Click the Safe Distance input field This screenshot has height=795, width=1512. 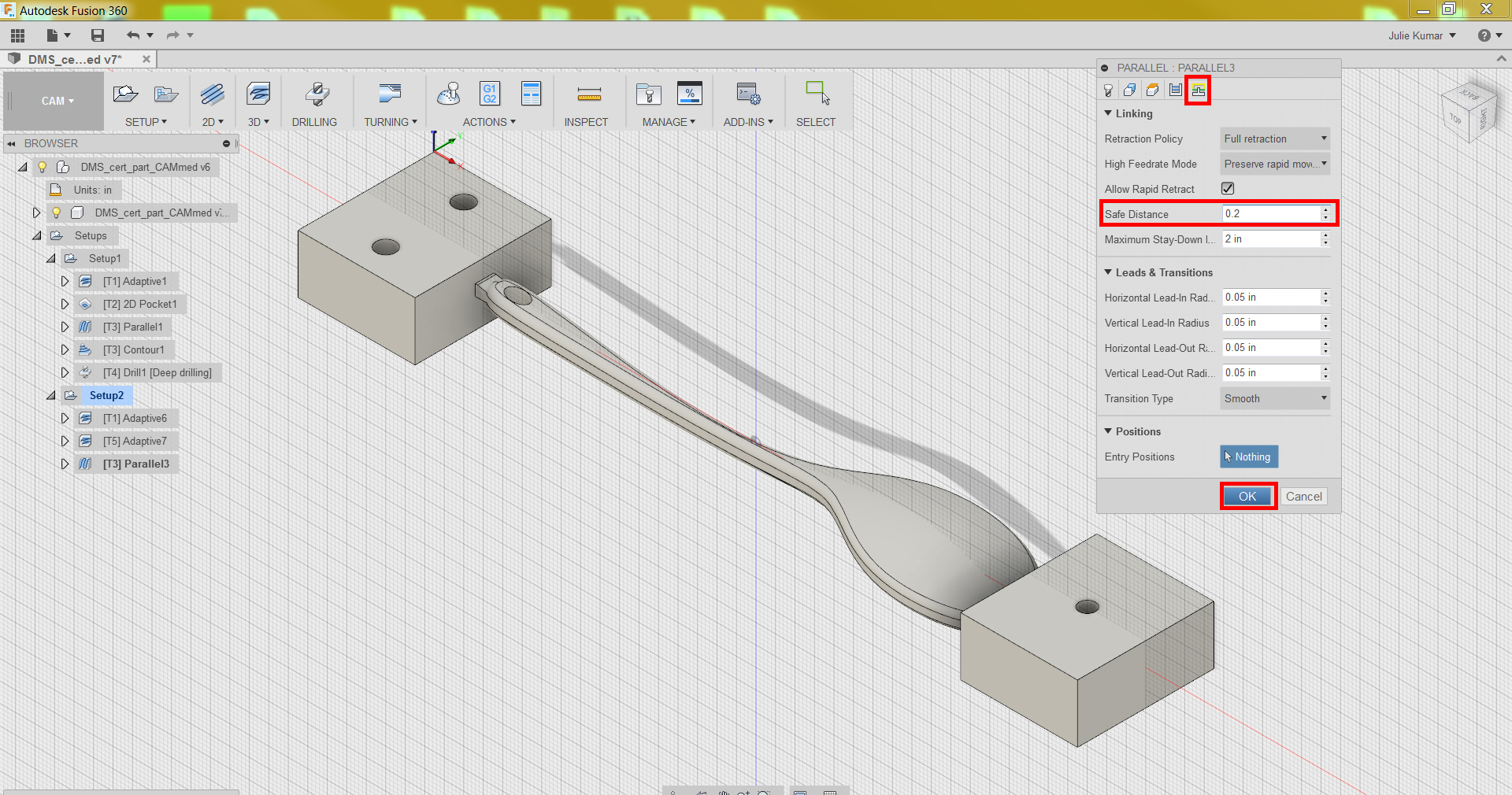pyautogui.click(x=1271, y=213)
